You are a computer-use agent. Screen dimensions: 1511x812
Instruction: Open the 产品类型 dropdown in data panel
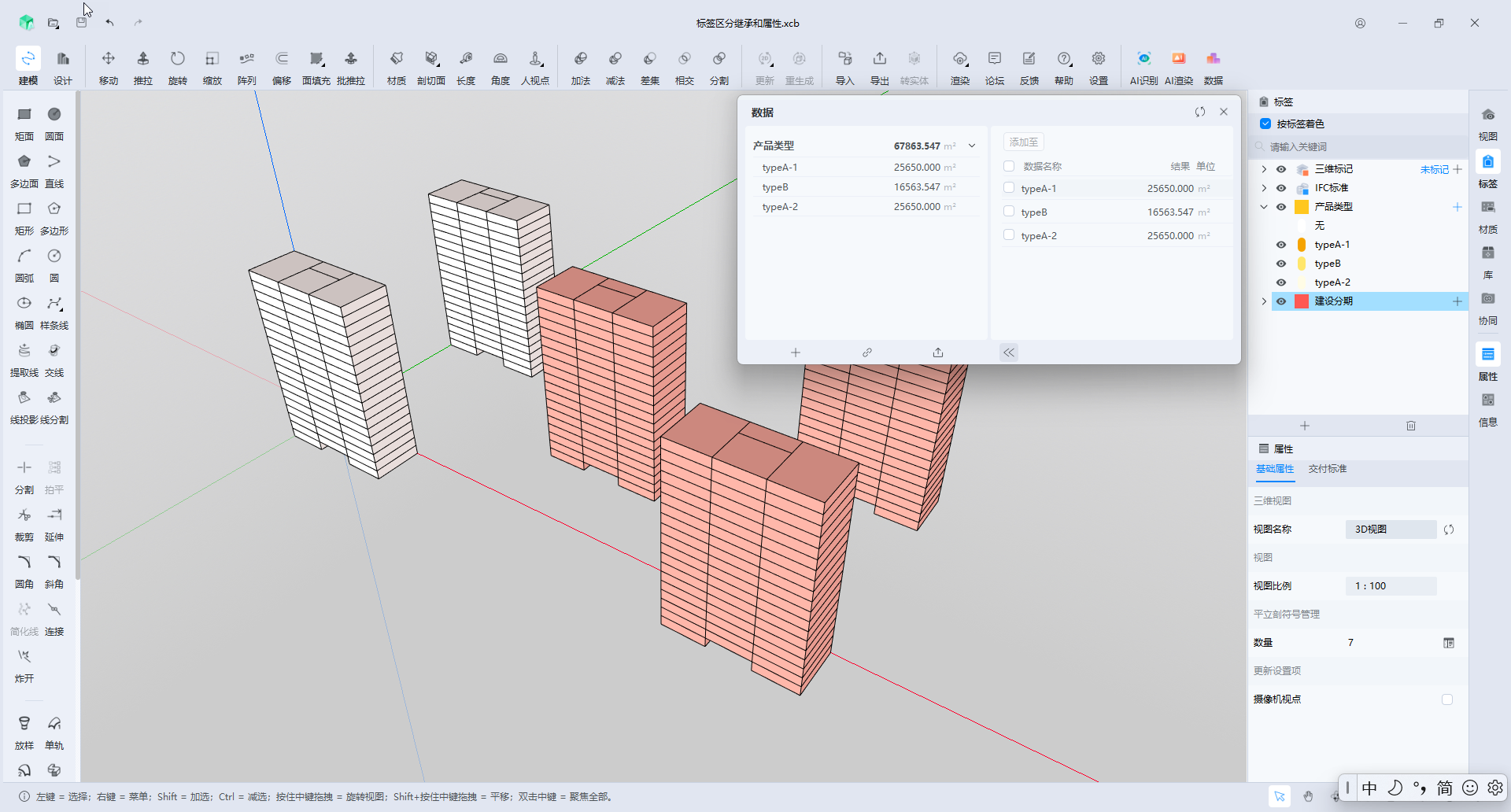point(972,146)
